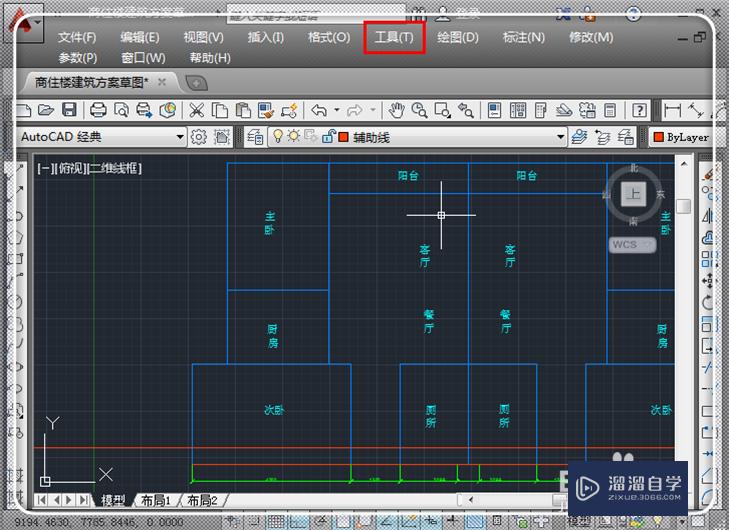729x530 pixels.
Task: Click the 3D DWF export icon
Action: [x=167, y=110]
